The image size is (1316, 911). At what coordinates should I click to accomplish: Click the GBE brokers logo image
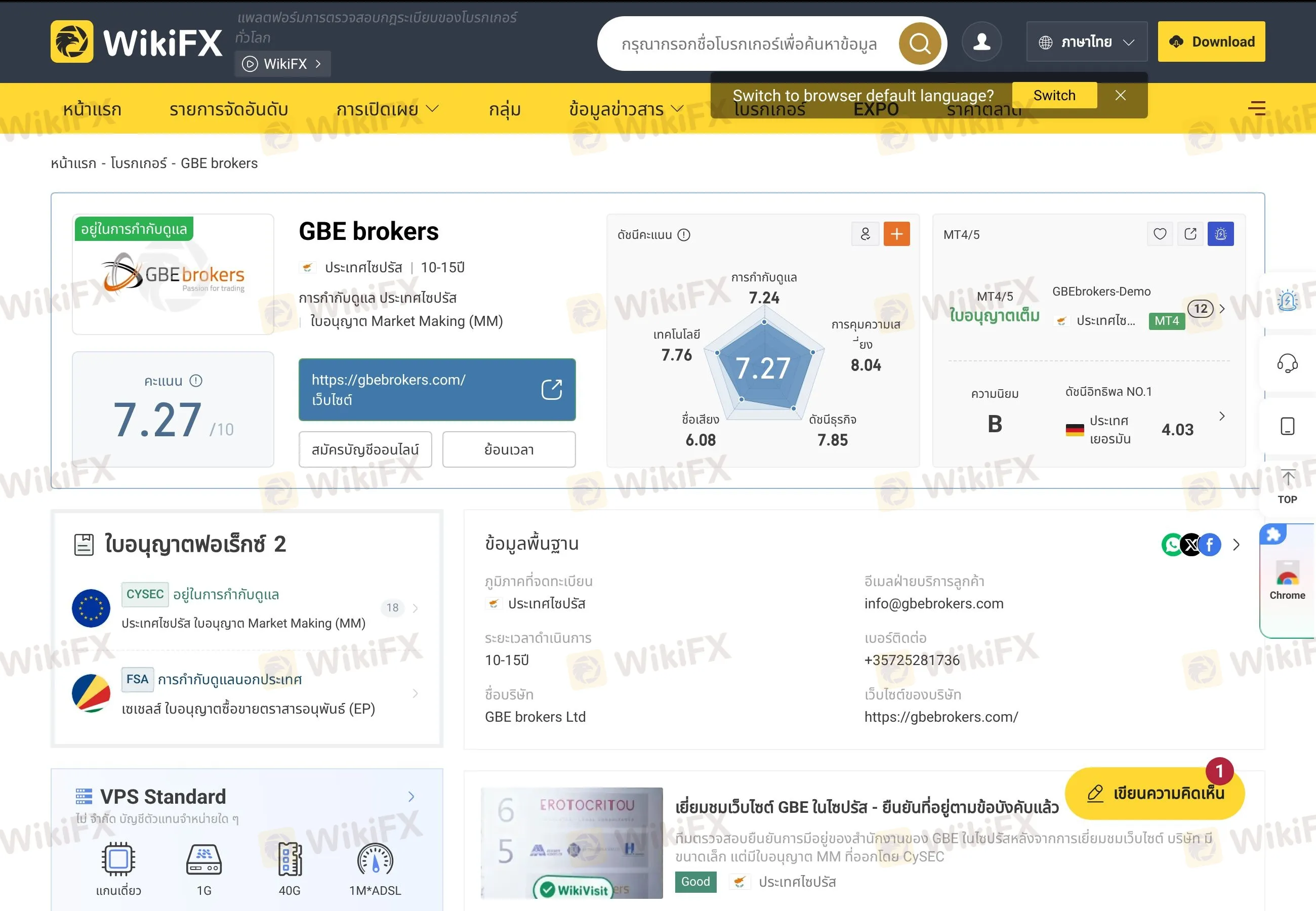173,274
